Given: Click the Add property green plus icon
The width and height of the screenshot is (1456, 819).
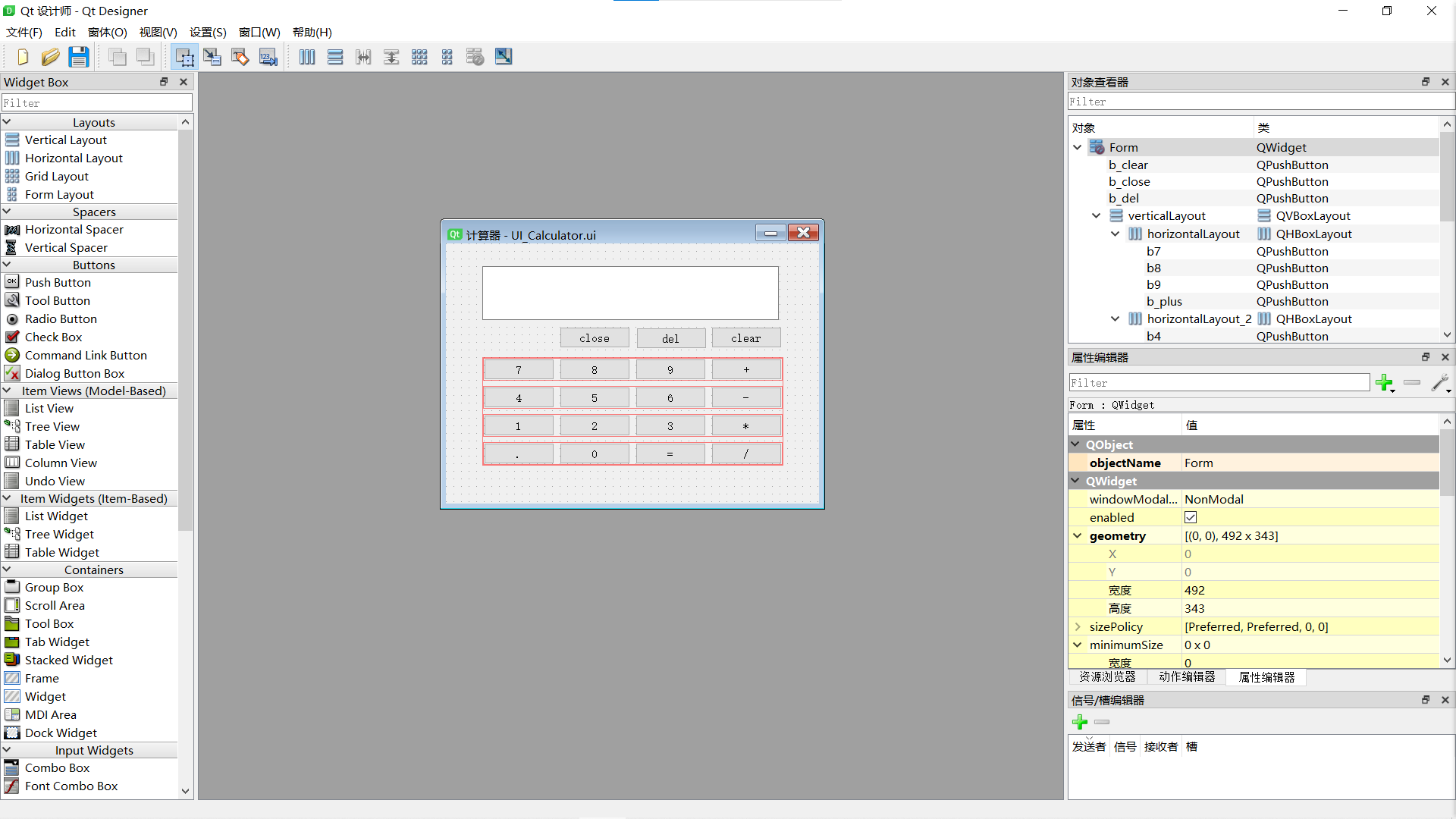Looking at the screenshot, I should 1384,383.
